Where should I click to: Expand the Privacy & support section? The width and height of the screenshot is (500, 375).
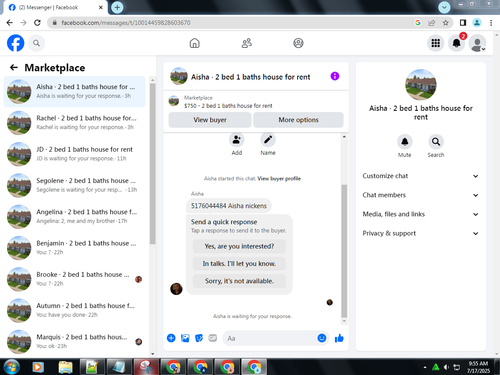(421, 233)
